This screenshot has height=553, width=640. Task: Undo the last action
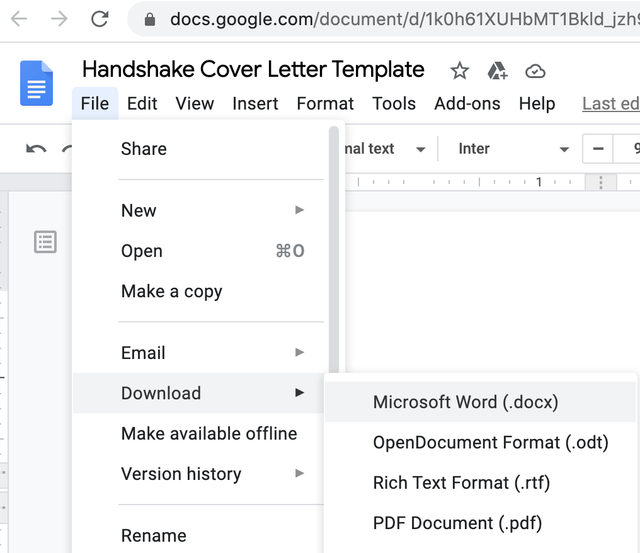coord(36,149)
